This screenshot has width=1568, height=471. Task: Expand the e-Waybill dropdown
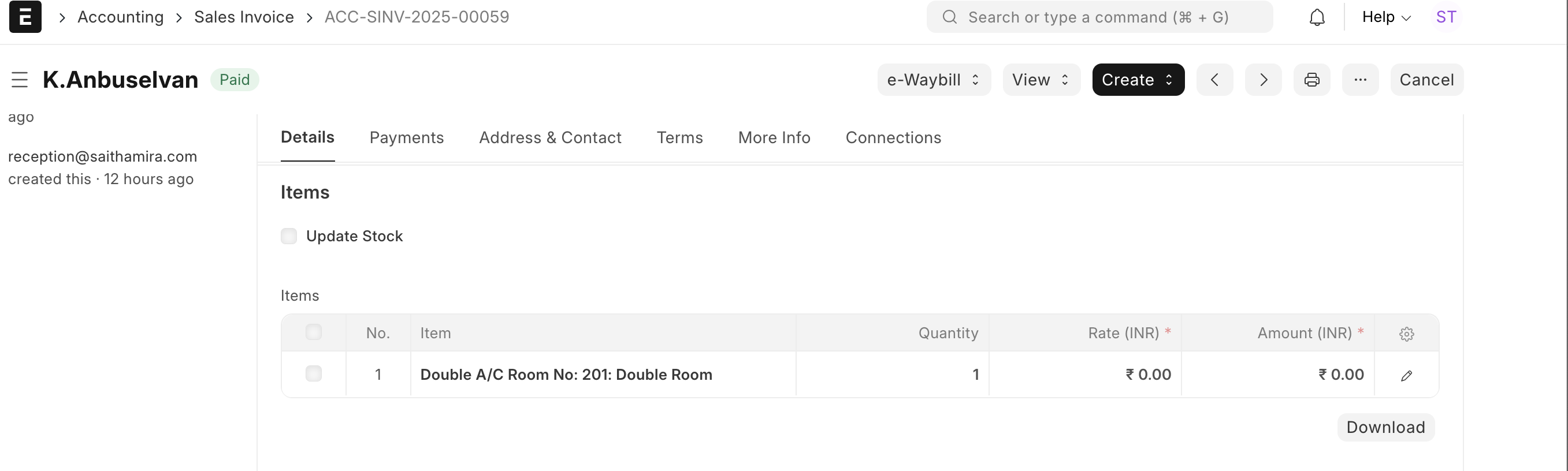934,80
